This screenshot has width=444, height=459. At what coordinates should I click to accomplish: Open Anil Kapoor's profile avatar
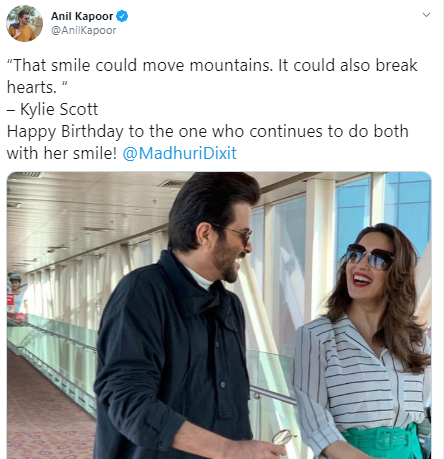(24, 23)
